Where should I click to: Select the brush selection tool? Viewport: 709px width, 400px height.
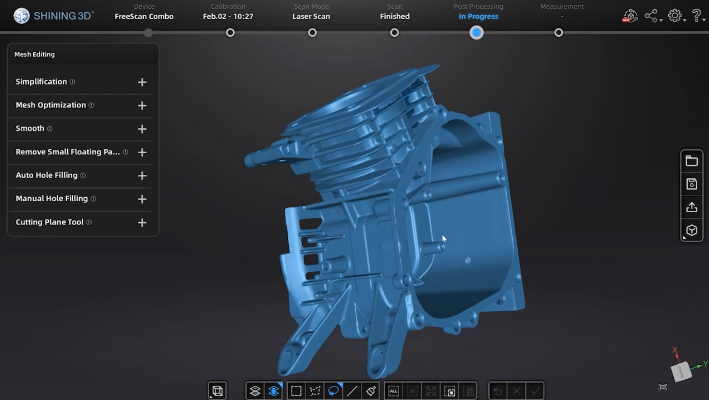pos(370,391)
